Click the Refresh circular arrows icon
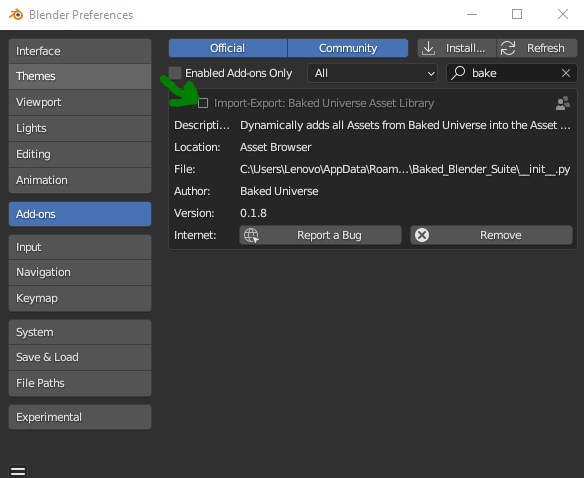The width and height of the screenshot is (584, 478). [508, 48]
